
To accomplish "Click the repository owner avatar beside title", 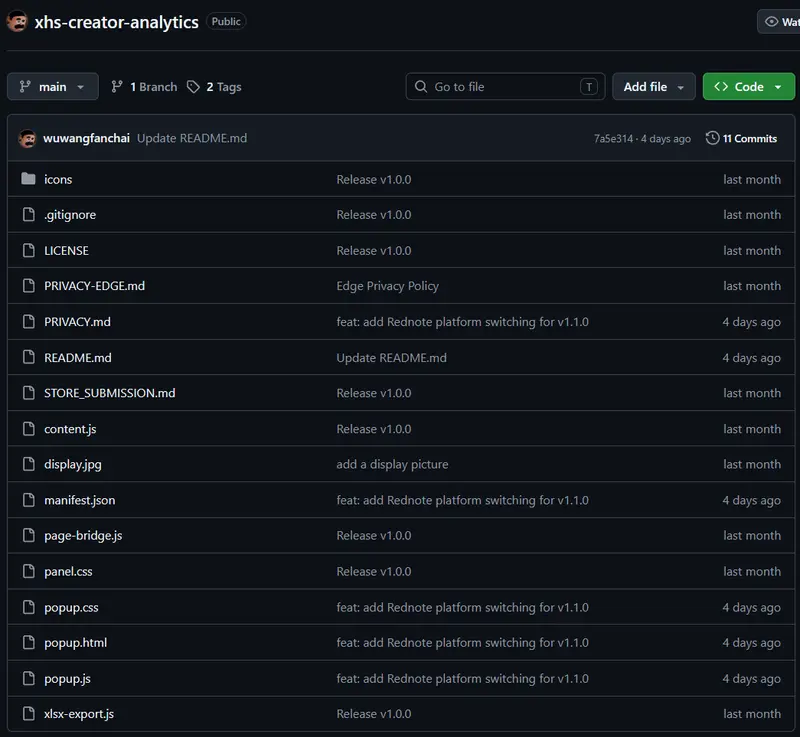I will tap(17, 21).
